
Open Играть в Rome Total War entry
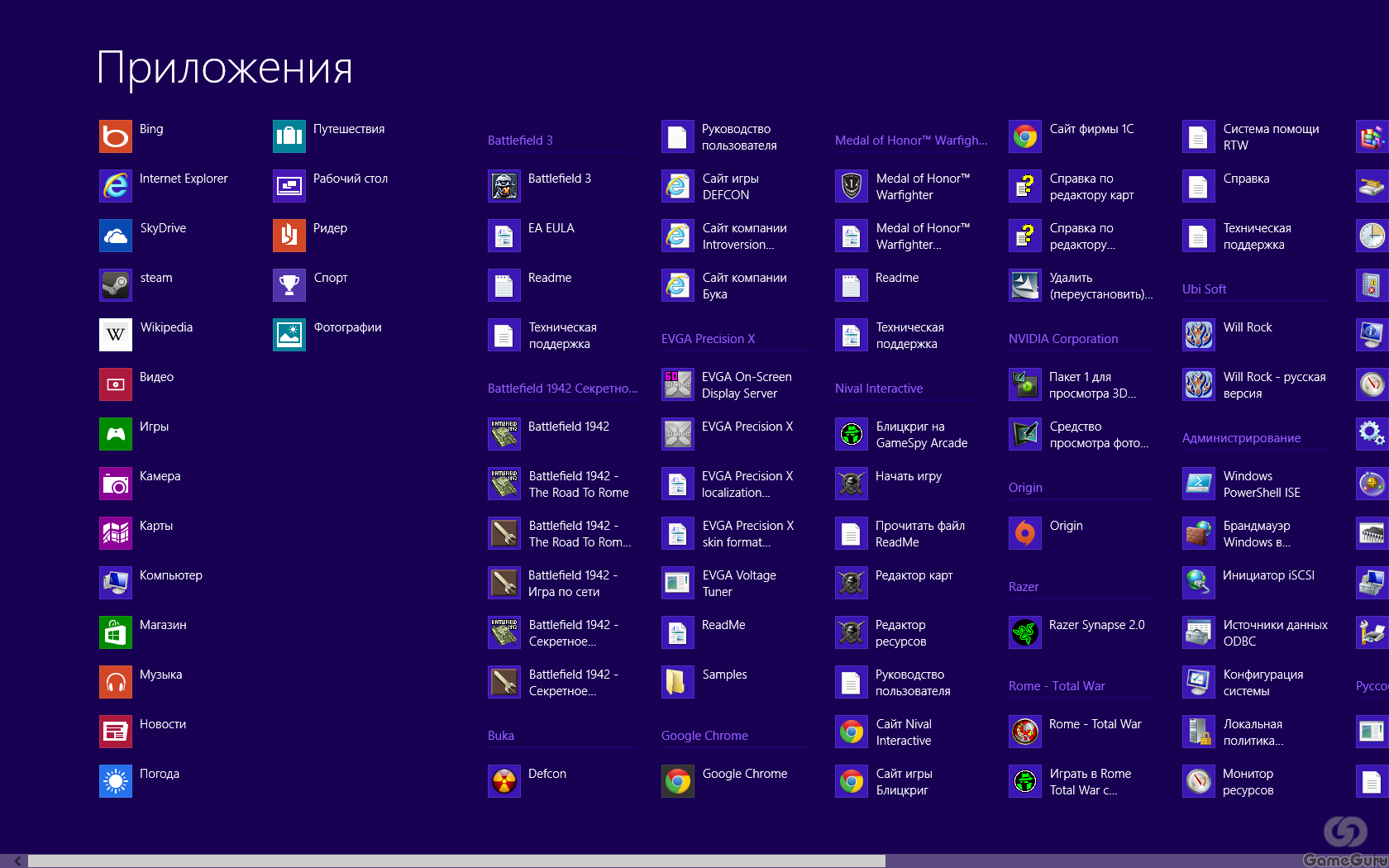click(x=1070, y=781)
